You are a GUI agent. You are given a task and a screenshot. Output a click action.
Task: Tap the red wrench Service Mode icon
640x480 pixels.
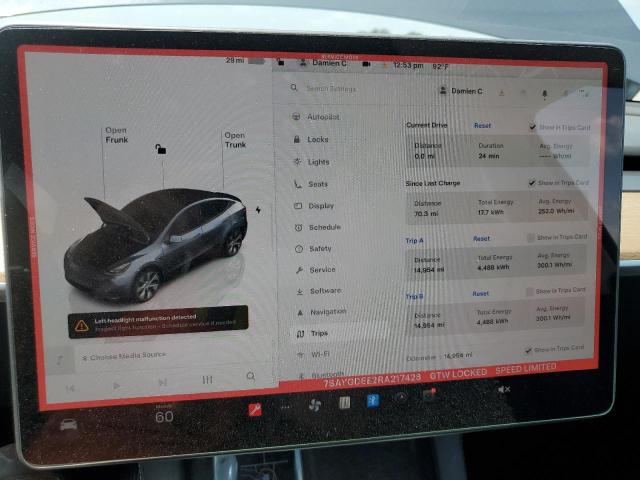[x=255, y=409]
